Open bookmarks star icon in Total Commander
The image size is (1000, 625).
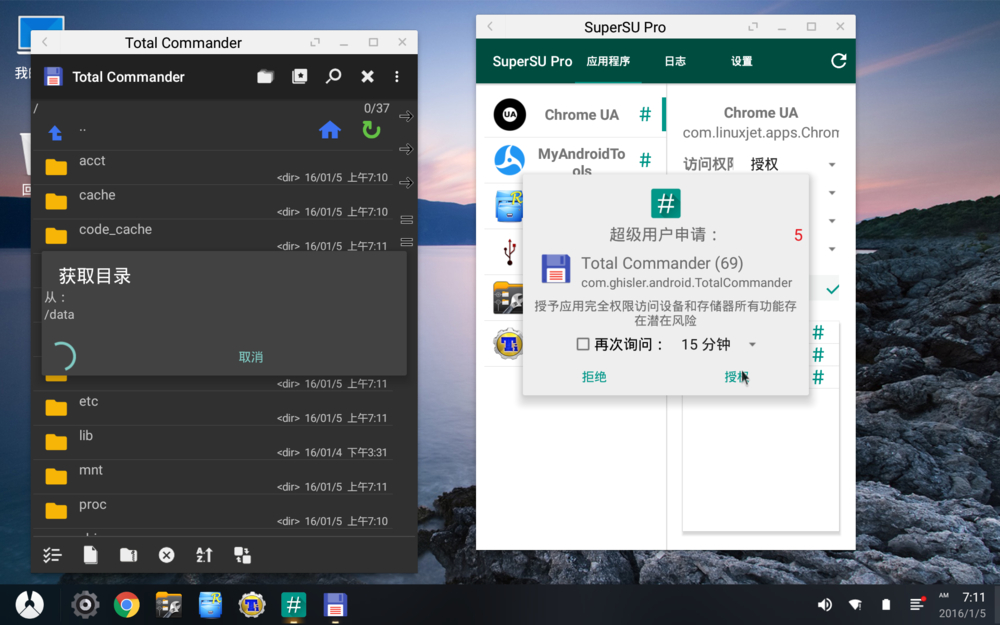click(299, 77)
